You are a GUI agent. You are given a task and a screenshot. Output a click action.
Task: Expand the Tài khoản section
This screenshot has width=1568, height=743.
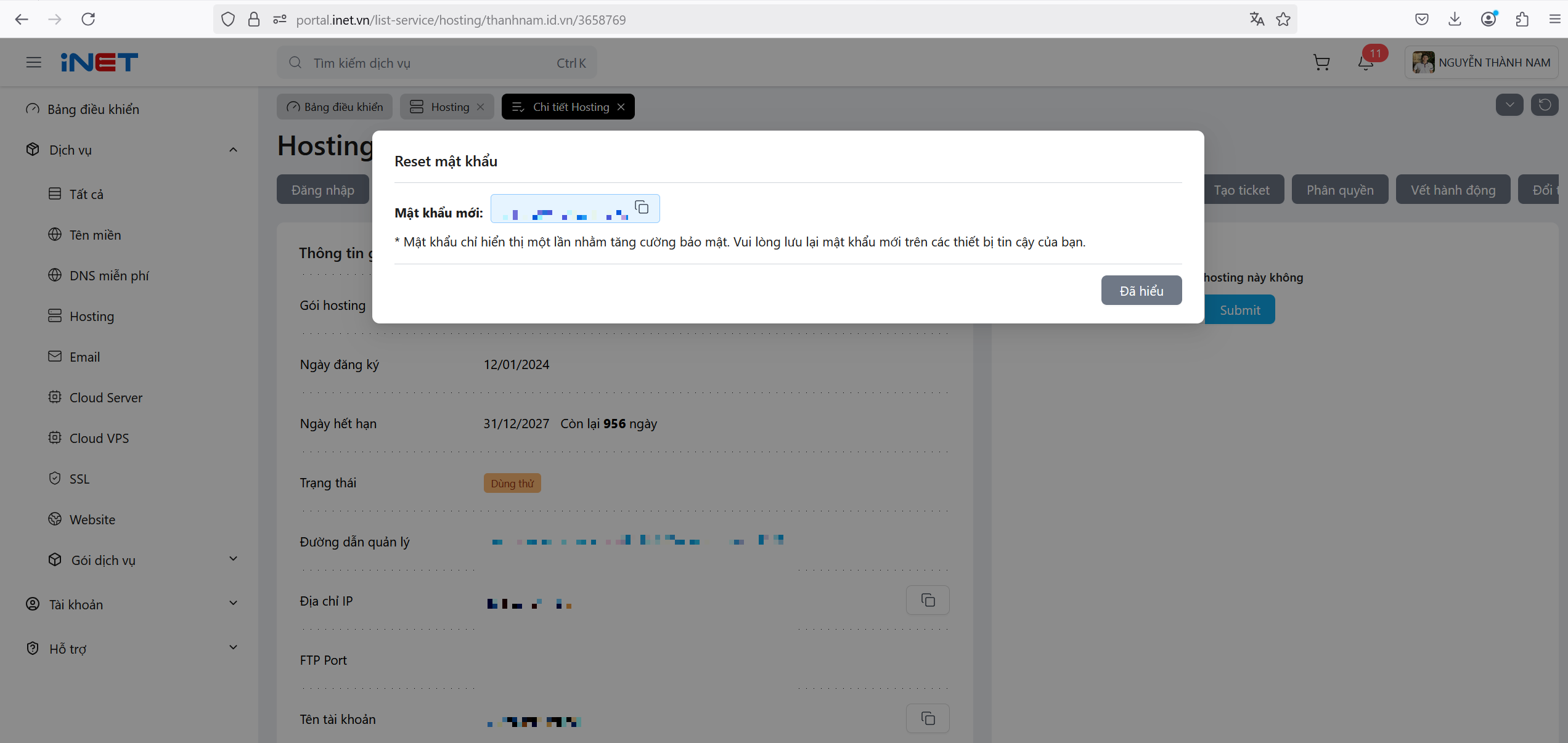pos(233,603)
